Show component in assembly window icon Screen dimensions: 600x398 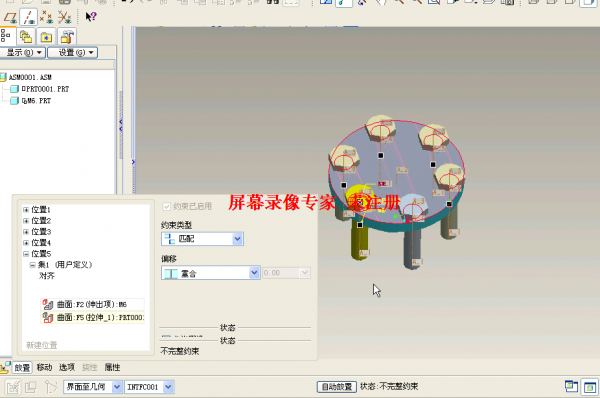(x=590, y=387)
